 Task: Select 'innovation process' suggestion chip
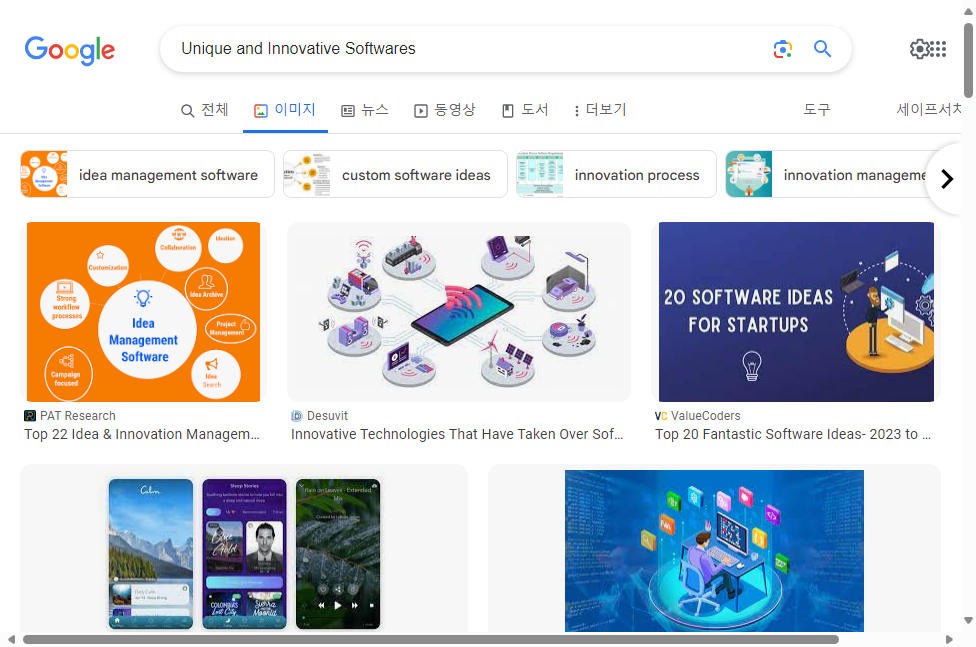click(616, 174)
